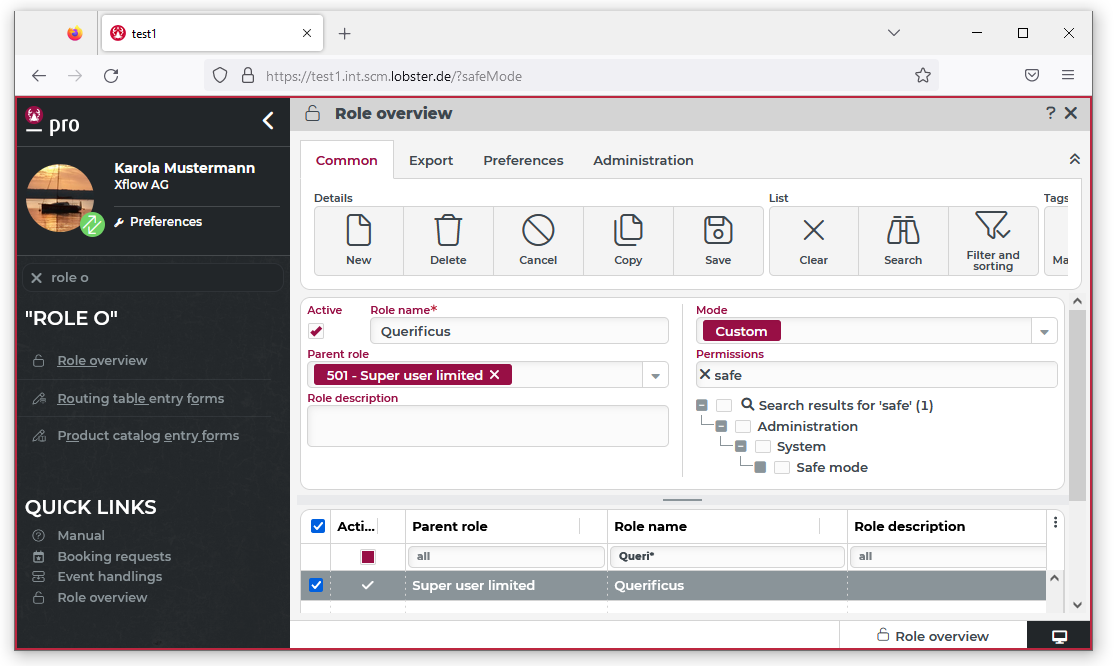
Task: Click the Safe mode tree node marker
Action: 760,468
